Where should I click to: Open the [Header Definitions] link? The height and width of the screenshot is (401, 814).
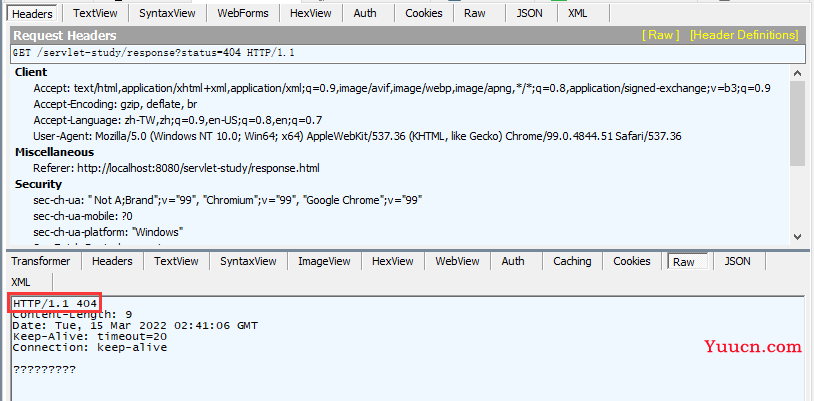pos(744,35)
